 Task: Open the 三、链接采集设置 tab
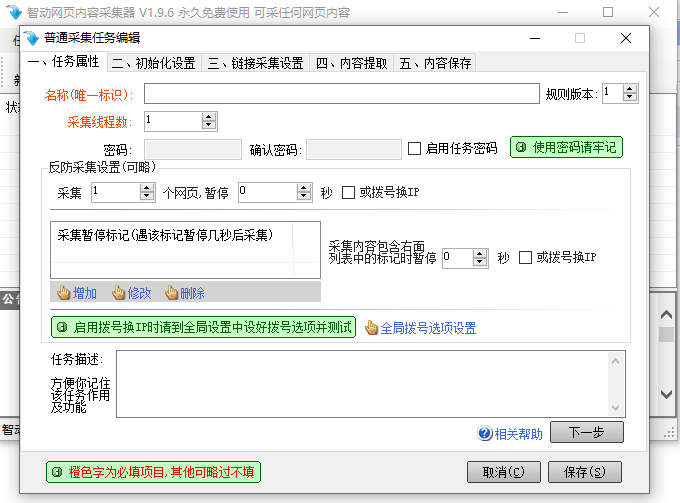click(256, 63)
